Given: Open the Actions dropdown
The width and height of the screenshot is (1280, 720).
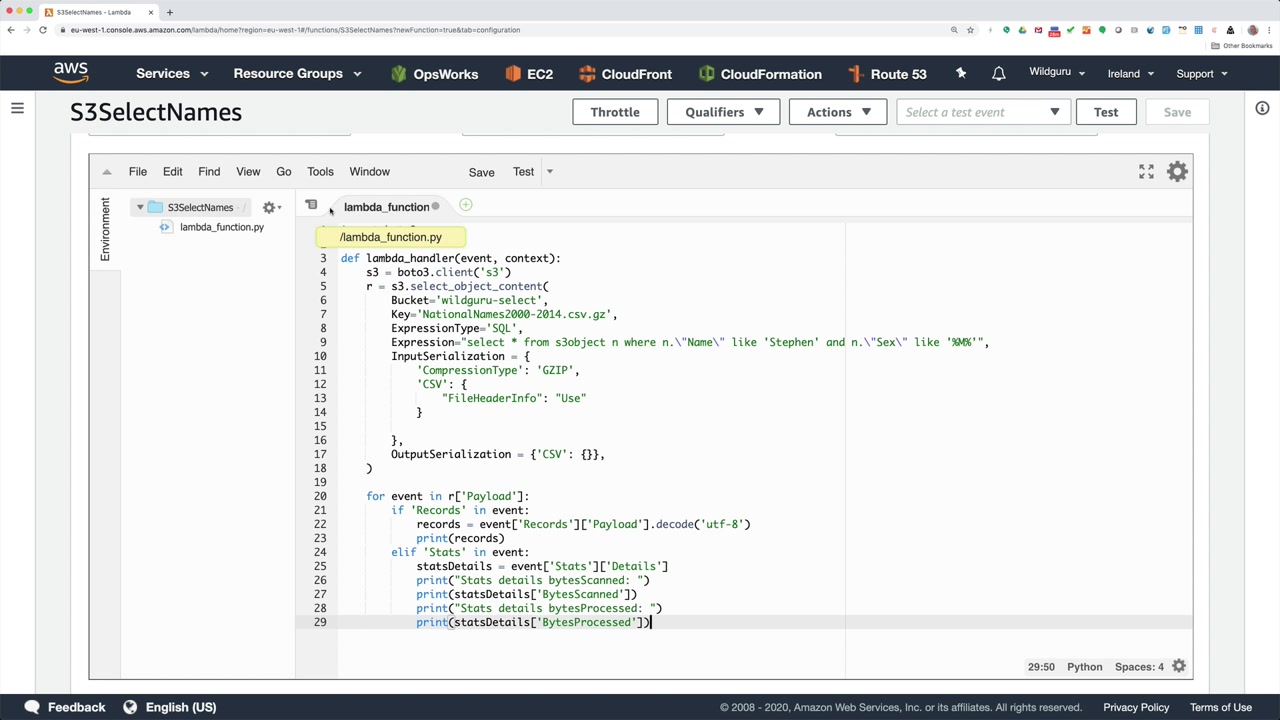Looking at the screenshot, I should pyautogui.click(x=838, y=112).
